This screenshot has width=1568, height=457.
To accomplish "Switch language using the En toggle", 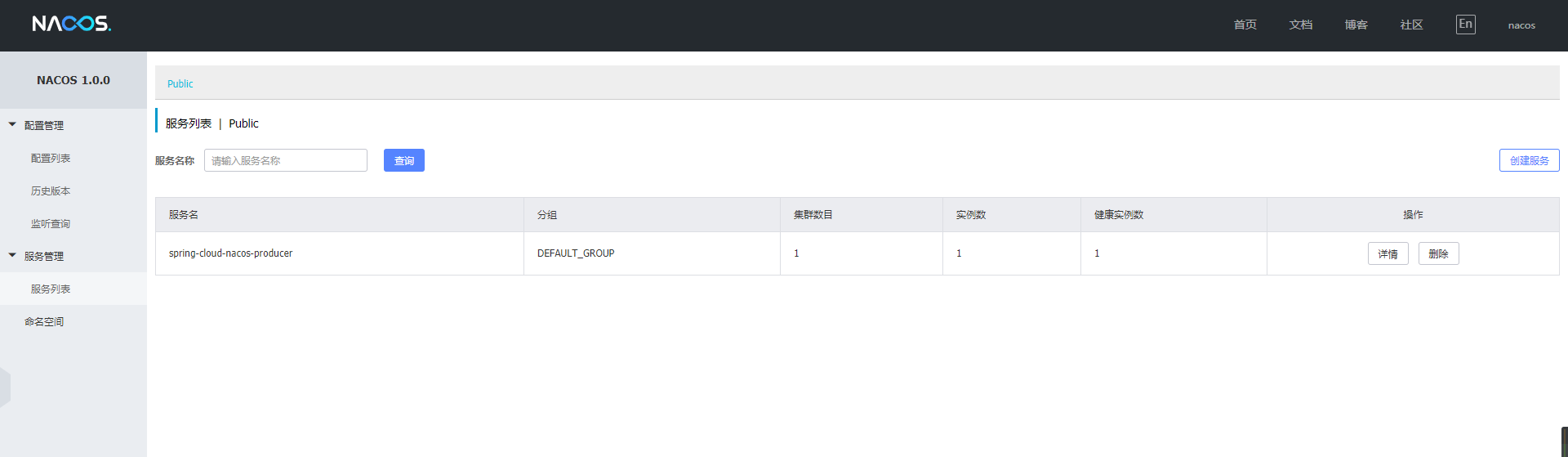I will (x=1465, y=25).
